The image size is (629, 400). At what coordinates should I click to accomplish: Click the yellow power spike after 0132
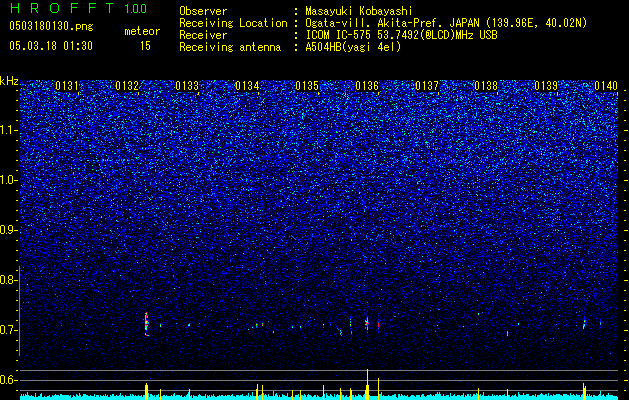pos(146,392)
